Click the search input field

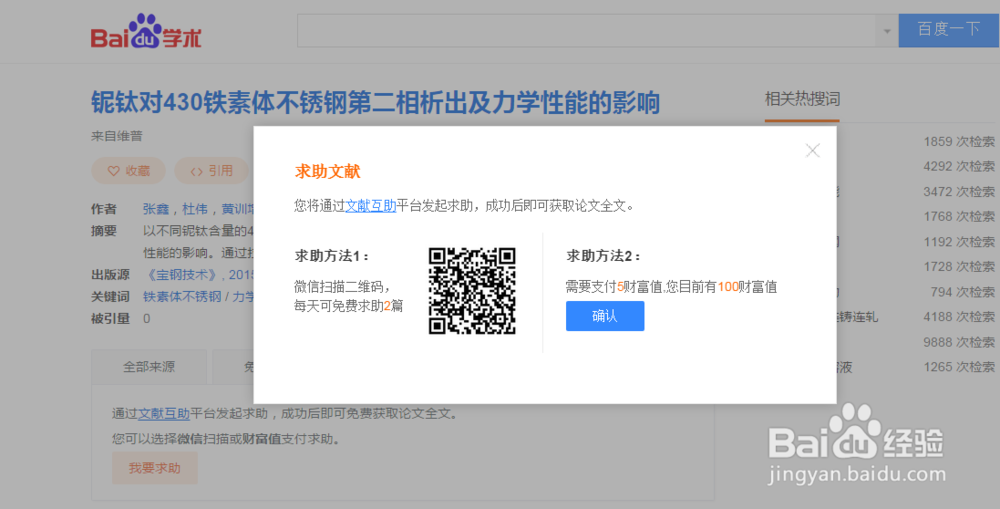point(586,31)
